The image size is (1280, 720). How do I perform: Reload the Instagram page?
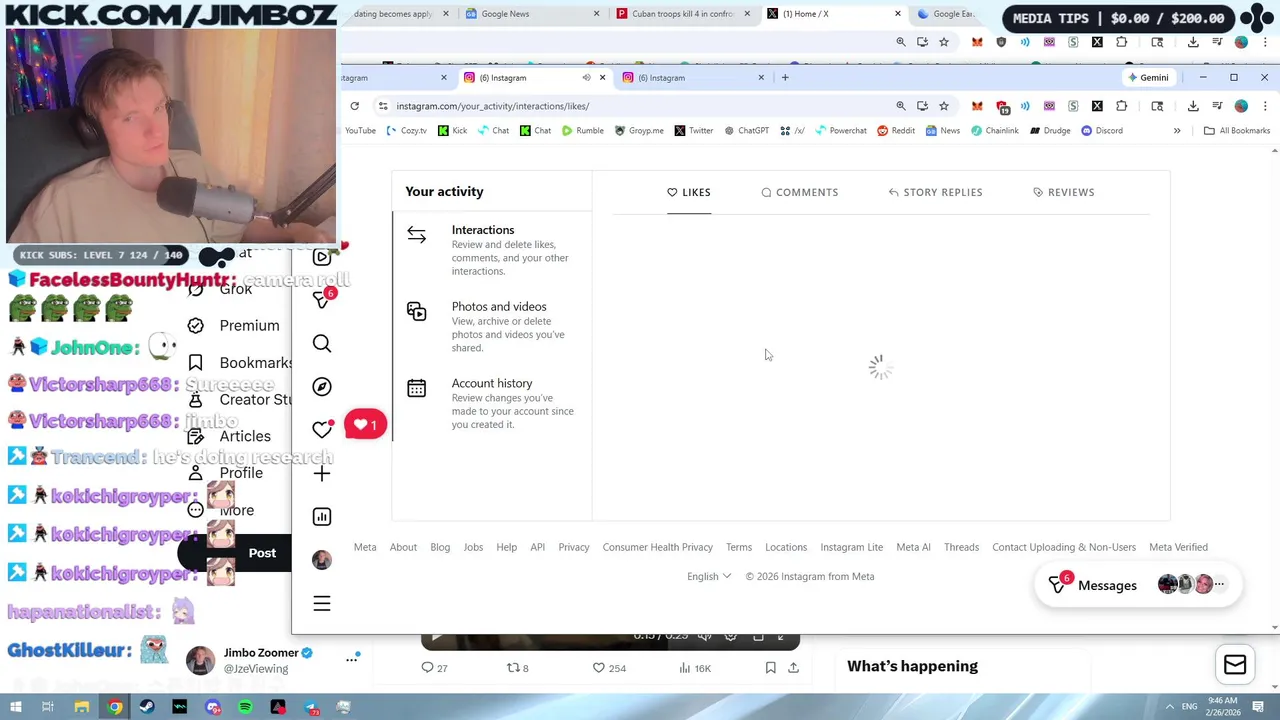(355, 106)
